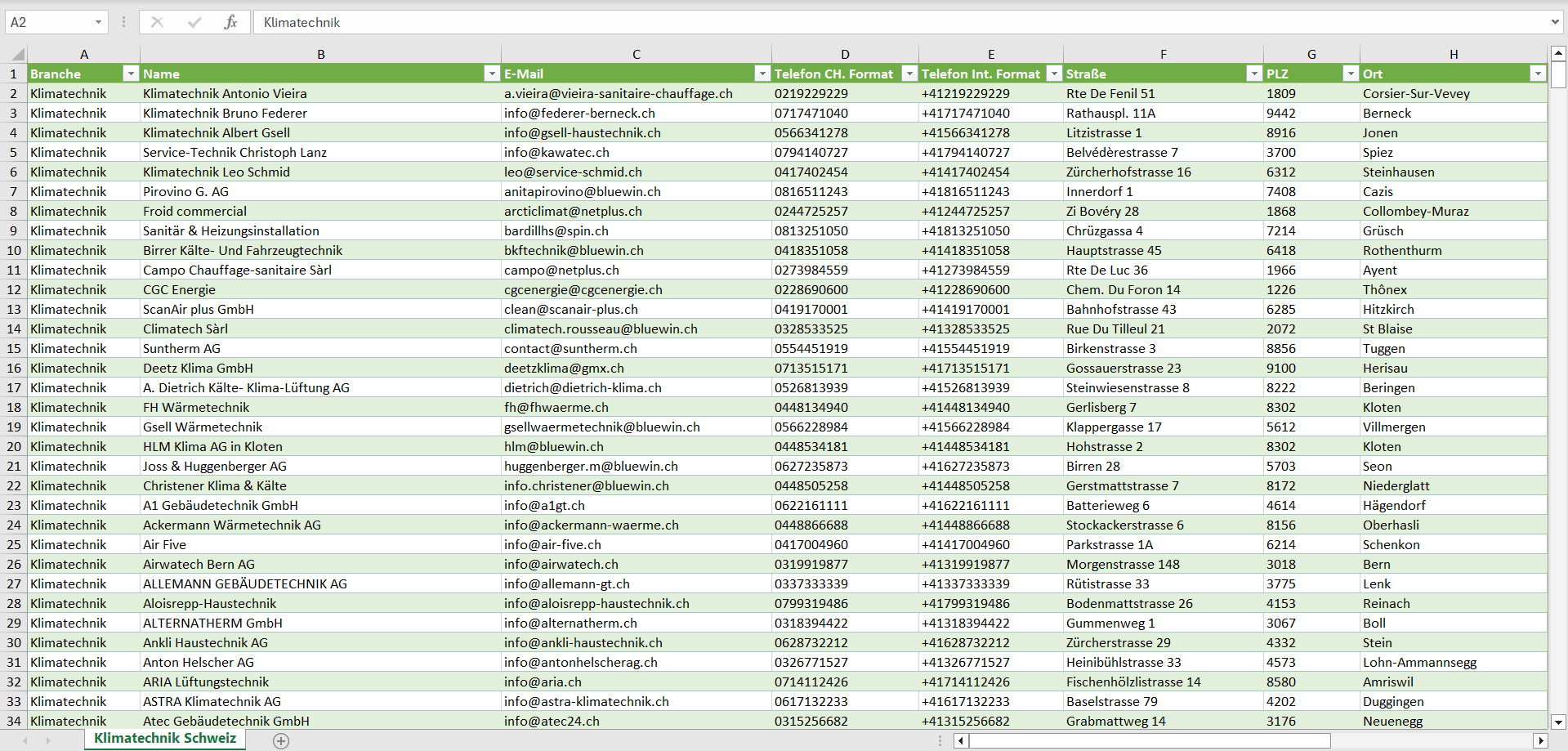Screen dimensions: 1568x751
Task: Click horizontal scrollbar right arrow
Action: coord(1540,740)
